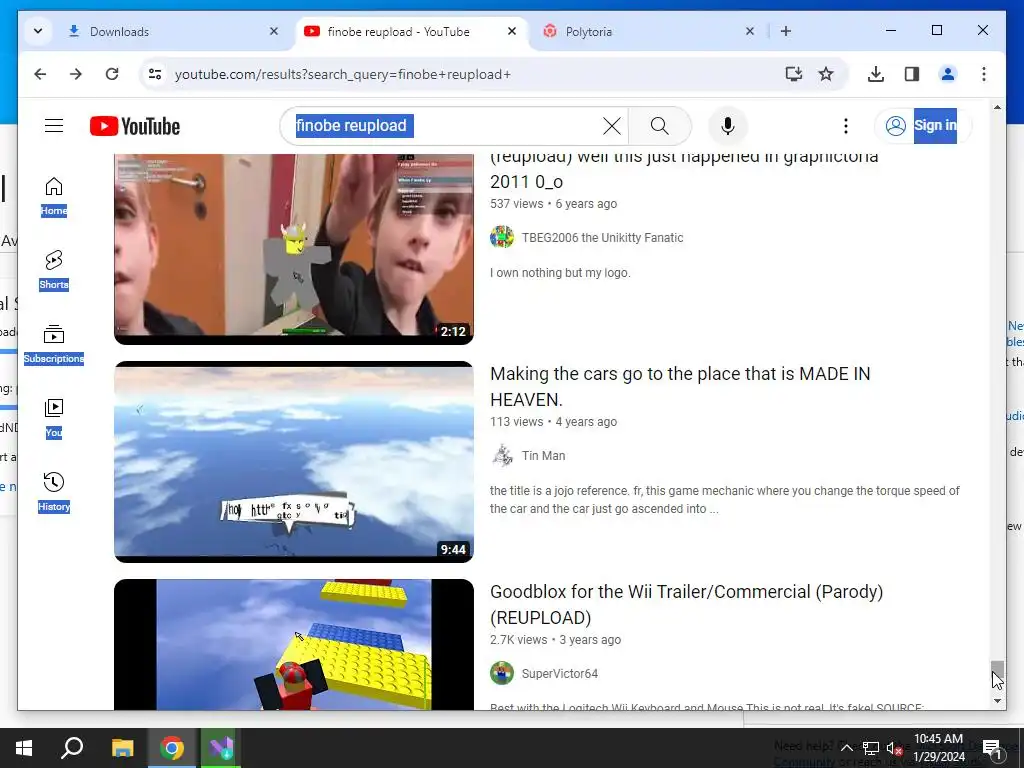Image resolution: width=1024 pixels, height=768 pixels.
Task: View site information icon in address bar
Action: click(x=155, y=74)
